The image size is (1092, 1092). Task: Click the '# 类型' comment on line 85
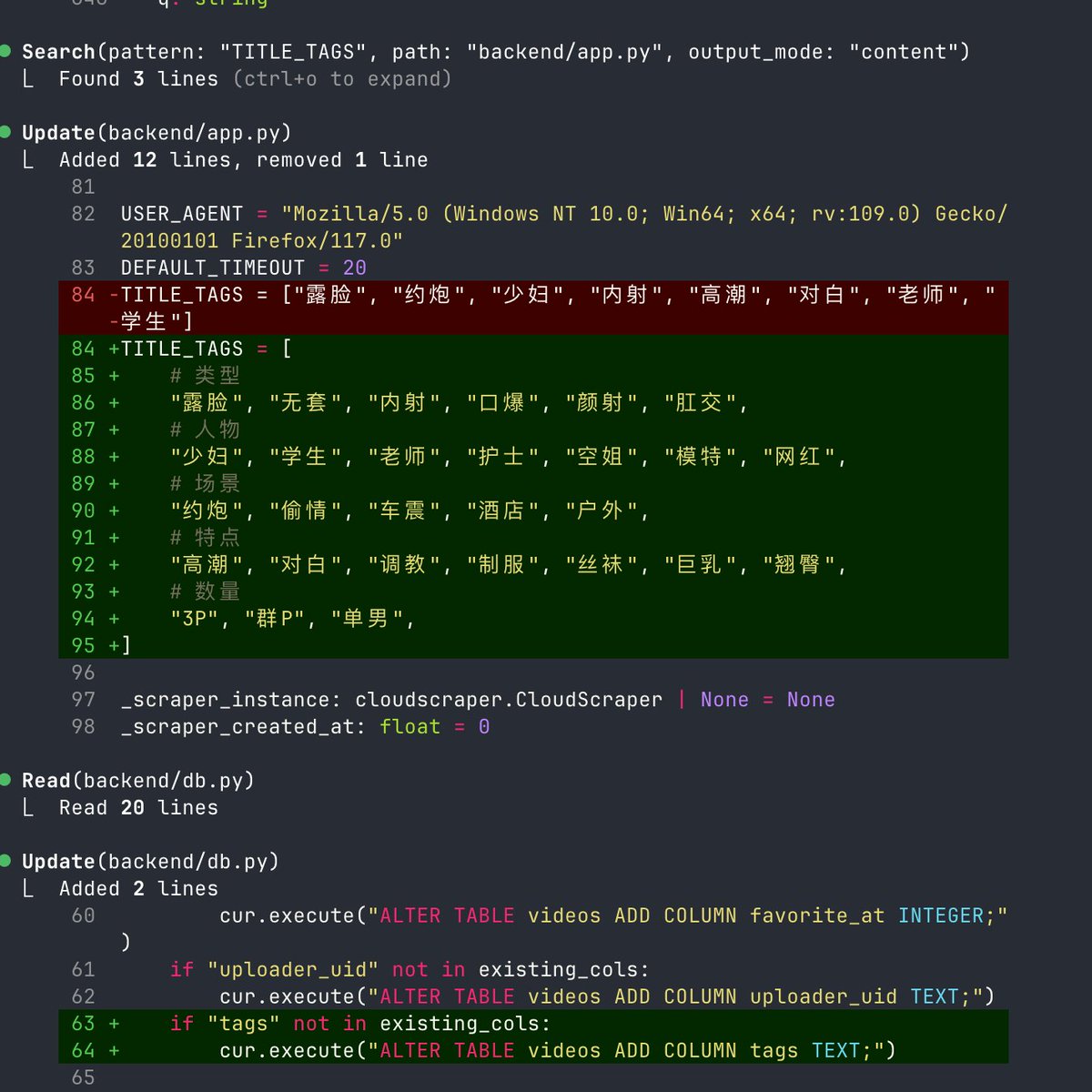(205, 376)
